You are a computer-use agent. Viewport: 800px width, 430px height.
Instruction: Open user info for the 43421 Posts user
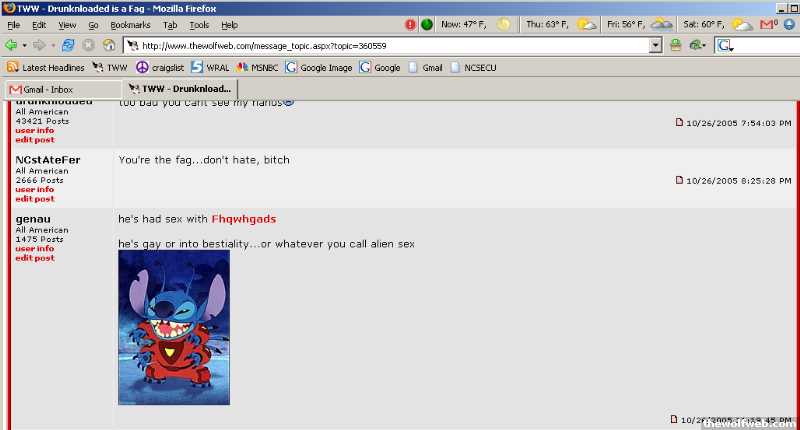(x=34, y=131)
